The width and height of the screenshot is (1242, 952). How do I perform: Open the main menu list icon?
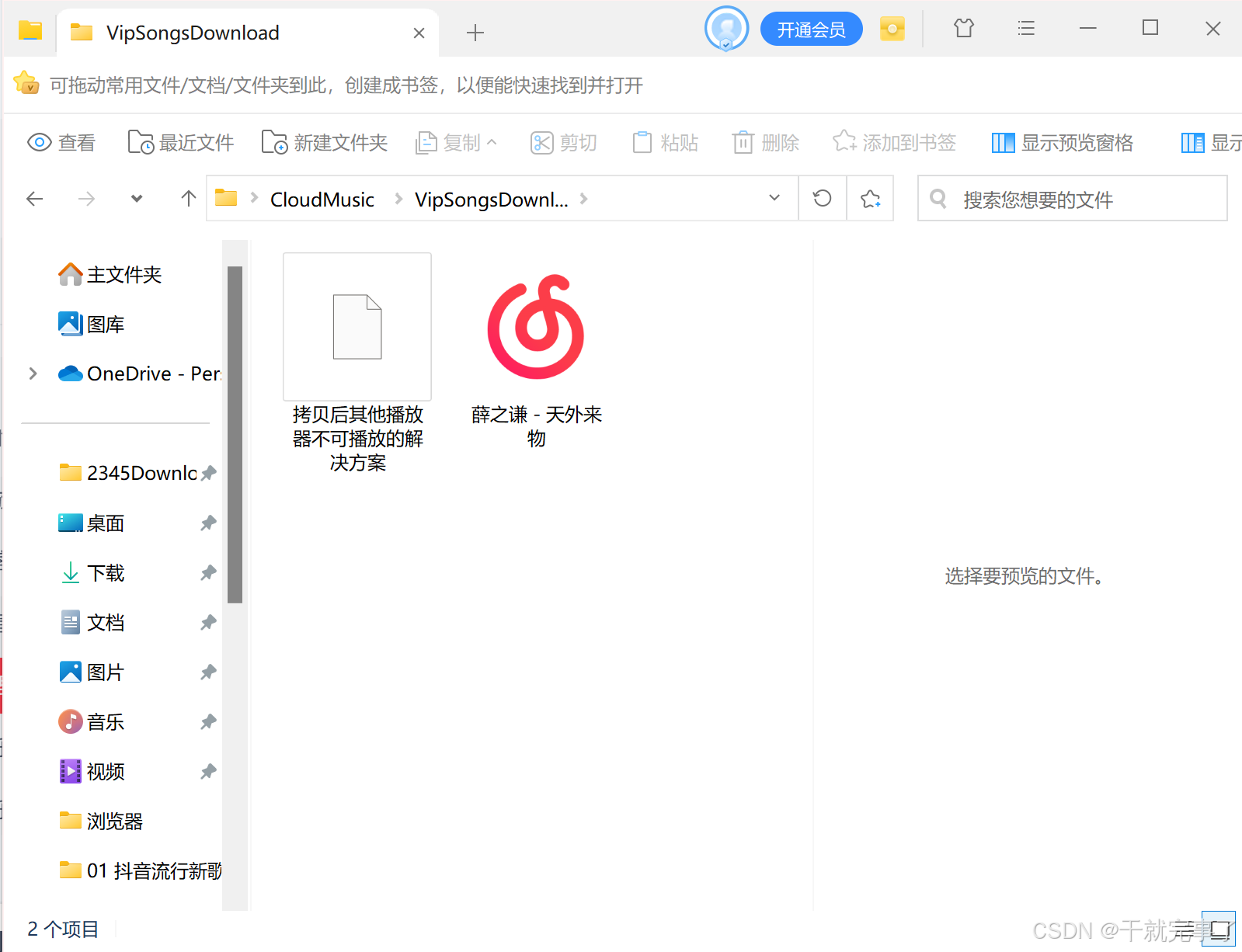coord(1026,29)
